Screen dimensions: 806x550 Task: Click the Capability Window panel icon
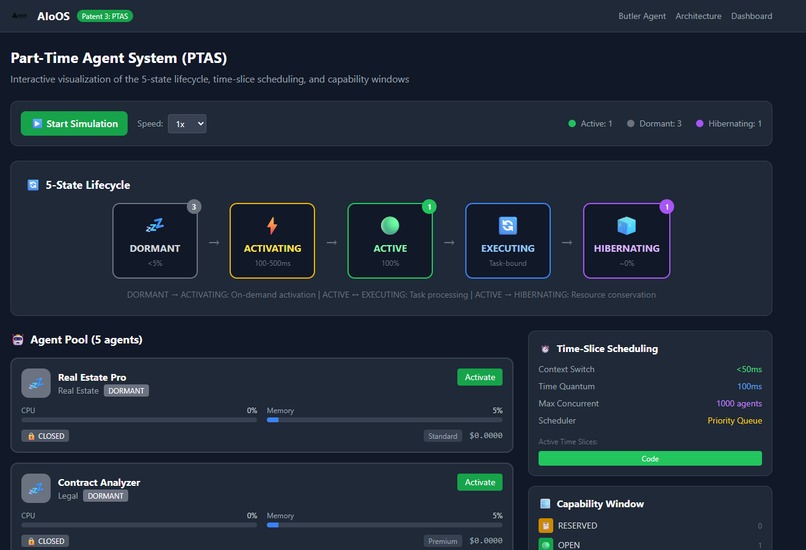(545, 504)
